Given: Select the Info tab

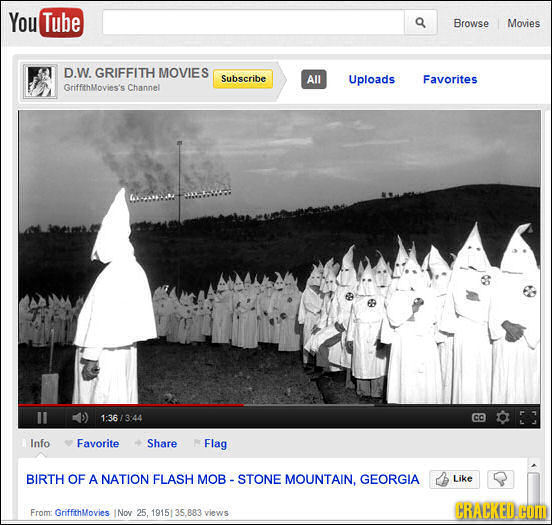Looking at the screenshot, I should (x=40, y=443).
